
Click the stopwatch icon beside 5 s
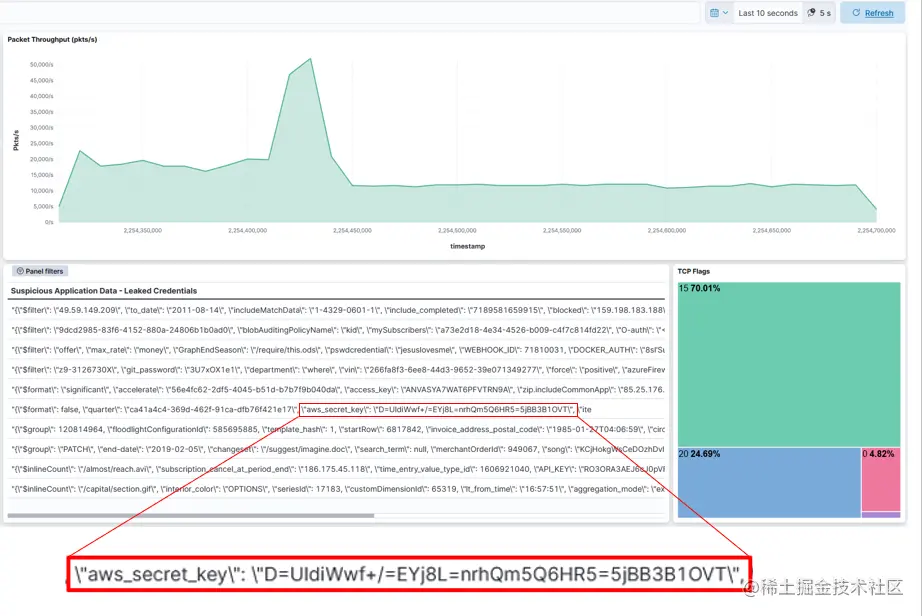[x=812, y=12]
